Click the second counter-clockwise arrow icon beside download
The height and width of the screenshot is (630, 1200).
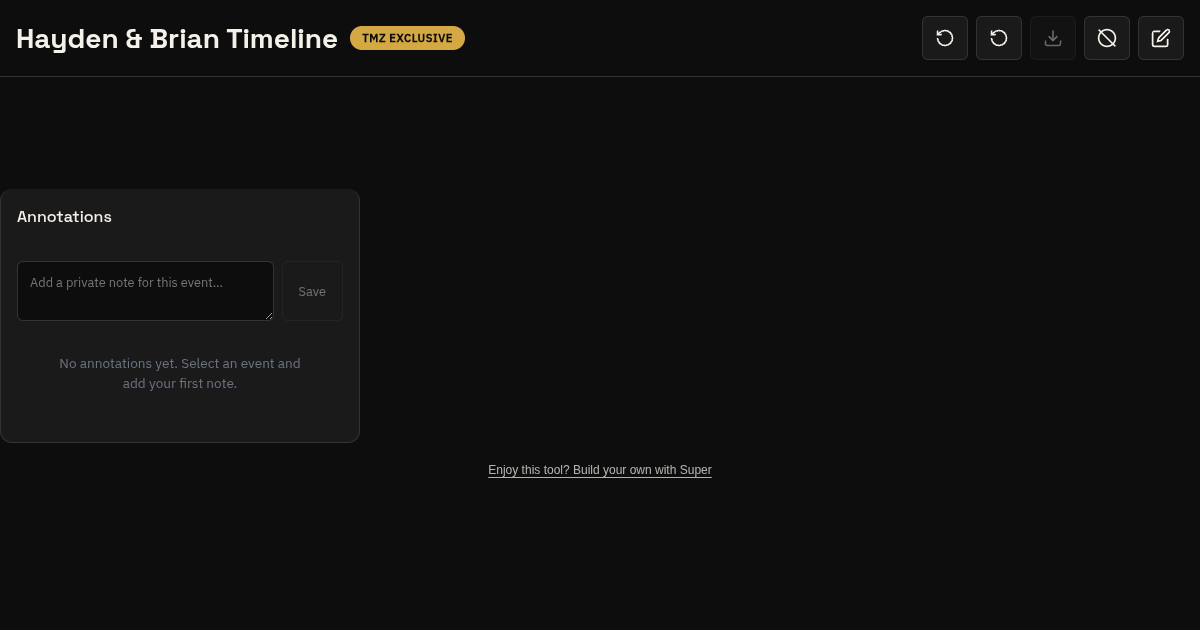999,38
